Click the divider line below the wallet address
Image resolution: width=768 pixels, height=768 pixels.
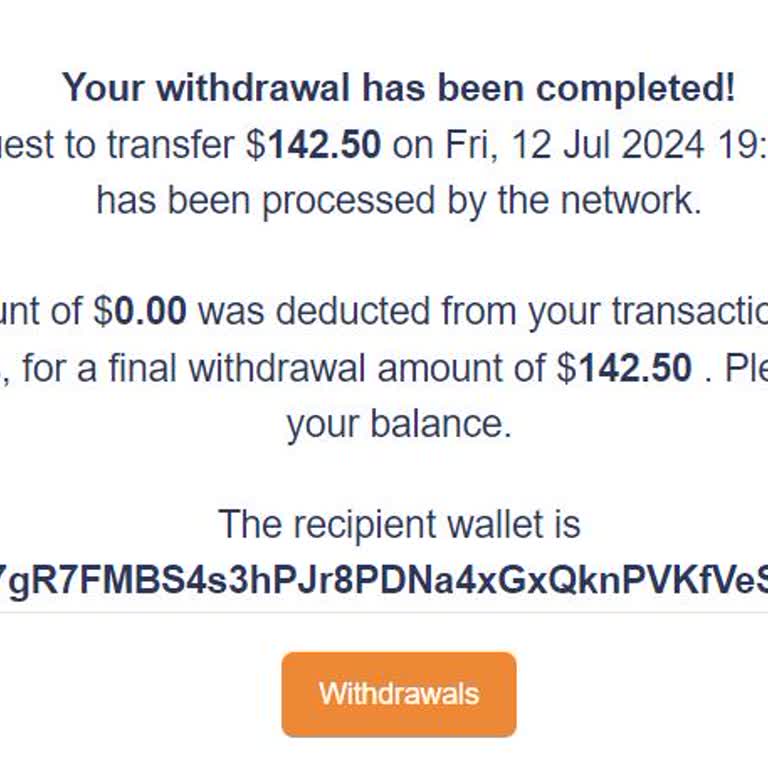384,612
